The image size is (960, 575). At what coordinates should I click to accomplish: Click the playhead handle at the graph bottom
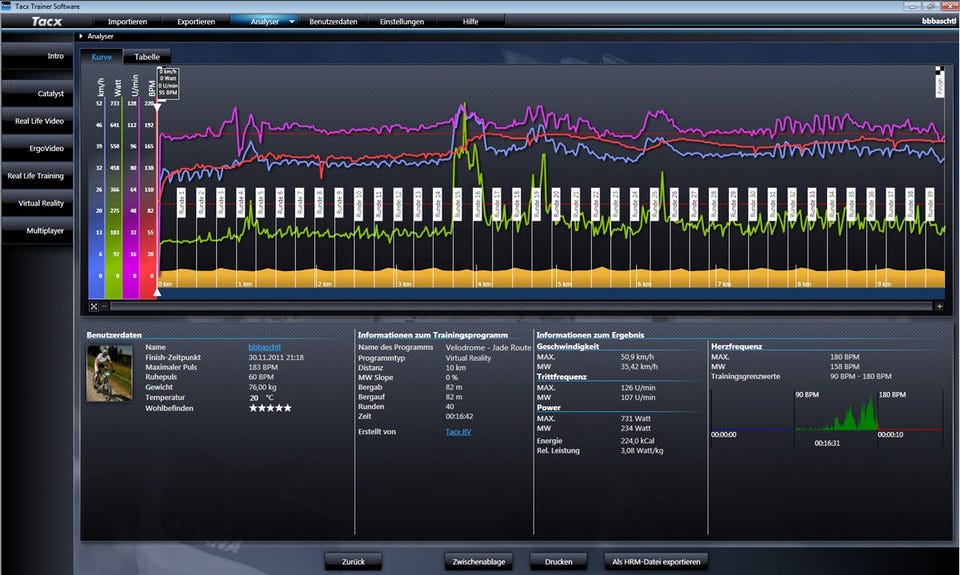pyautogui.click(x=157, y=294)
